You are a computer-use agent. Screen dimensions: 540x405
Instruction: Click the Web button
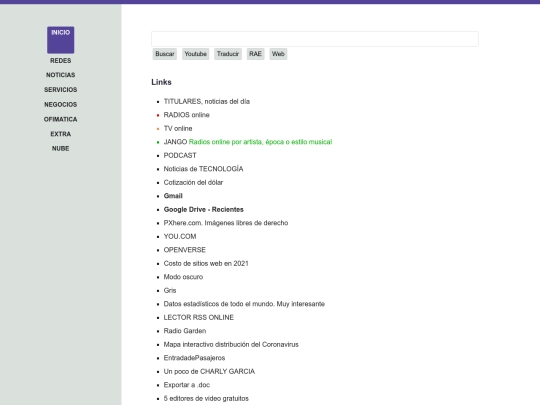[278, 54]
